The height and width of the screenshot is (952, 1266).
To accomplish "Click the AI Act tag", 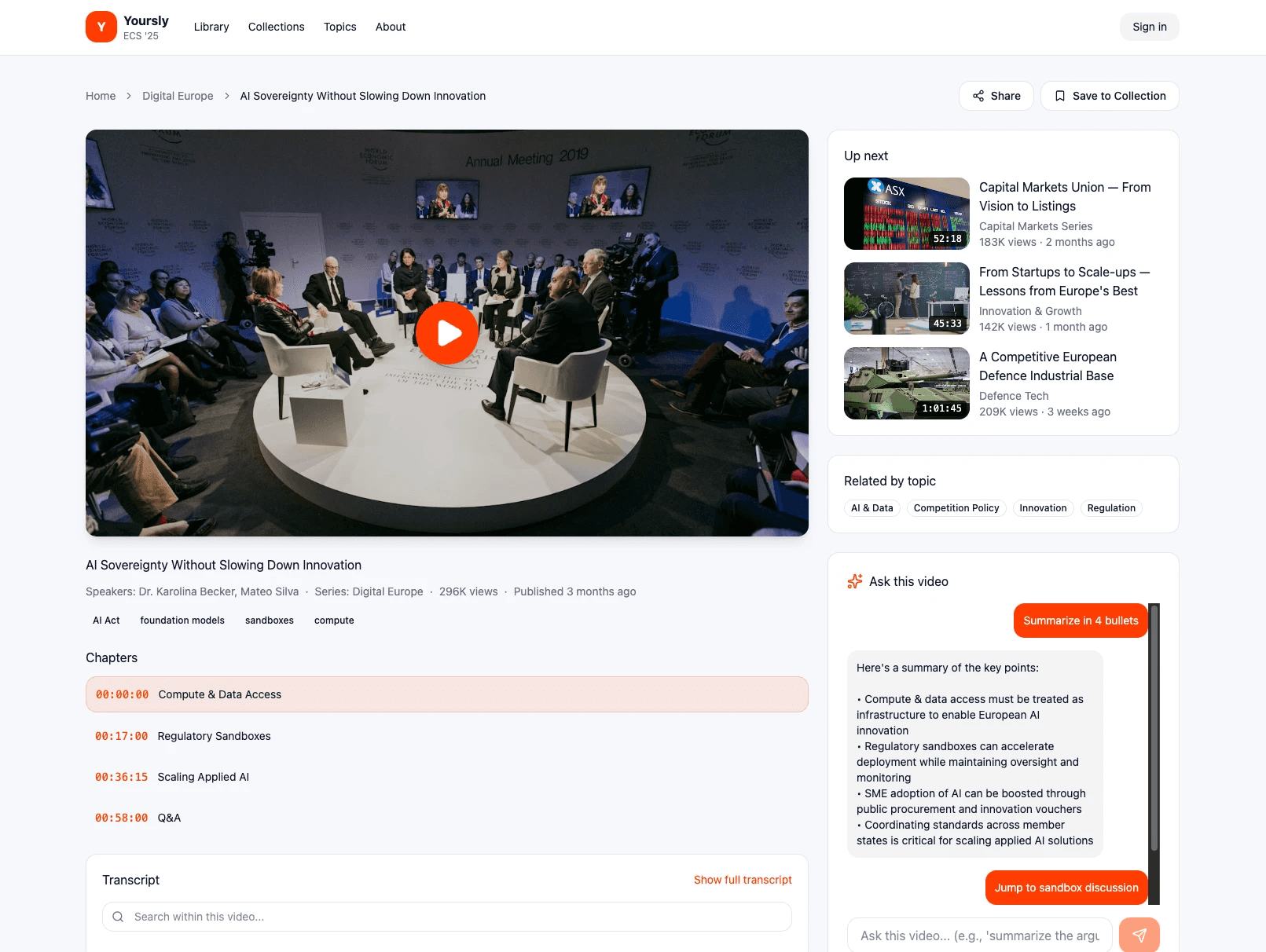I will pos(106,621).
